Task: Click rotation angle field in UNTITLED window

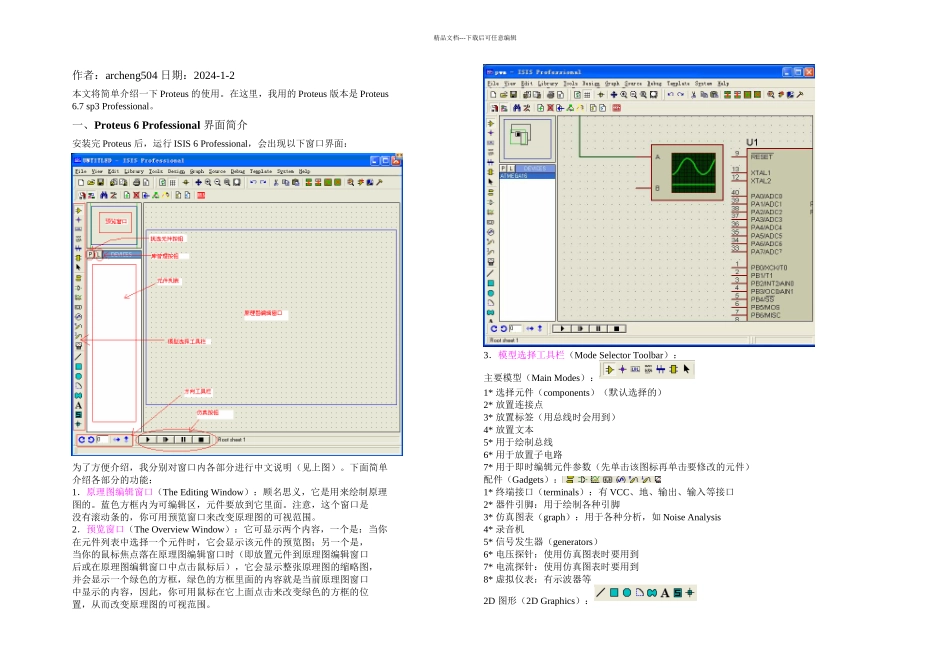Action: point(102,439)
